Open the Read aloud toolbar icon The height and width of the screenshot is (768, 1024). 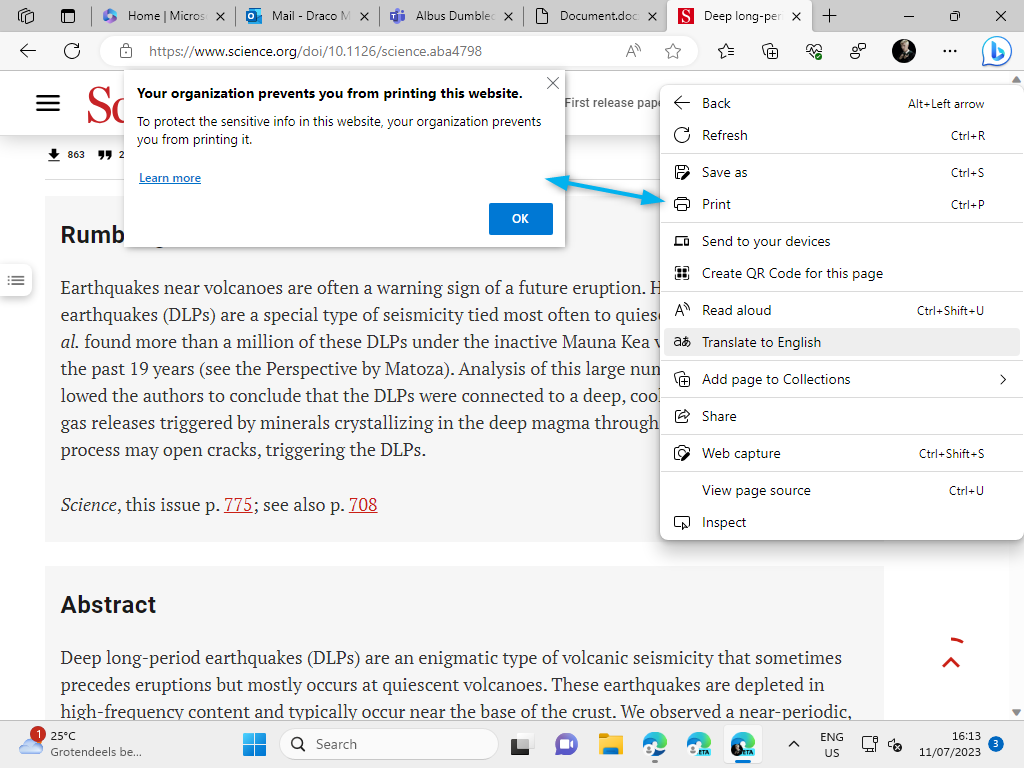pos(633,51)
